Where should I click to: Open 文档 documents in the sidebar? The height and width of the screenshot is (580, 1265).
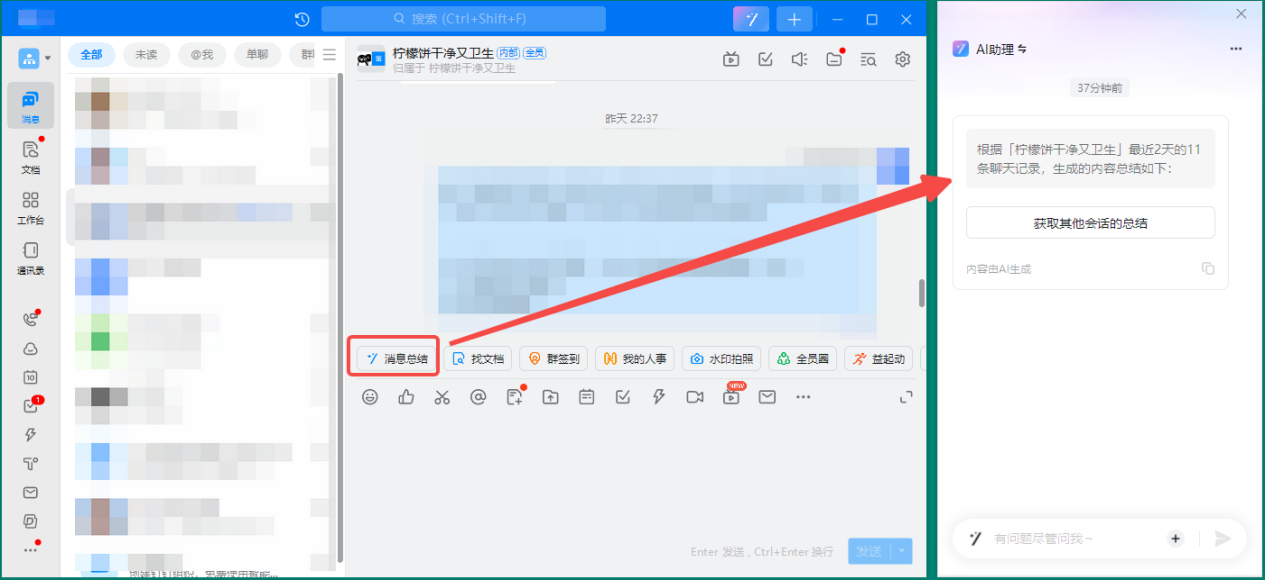(30, 157)
